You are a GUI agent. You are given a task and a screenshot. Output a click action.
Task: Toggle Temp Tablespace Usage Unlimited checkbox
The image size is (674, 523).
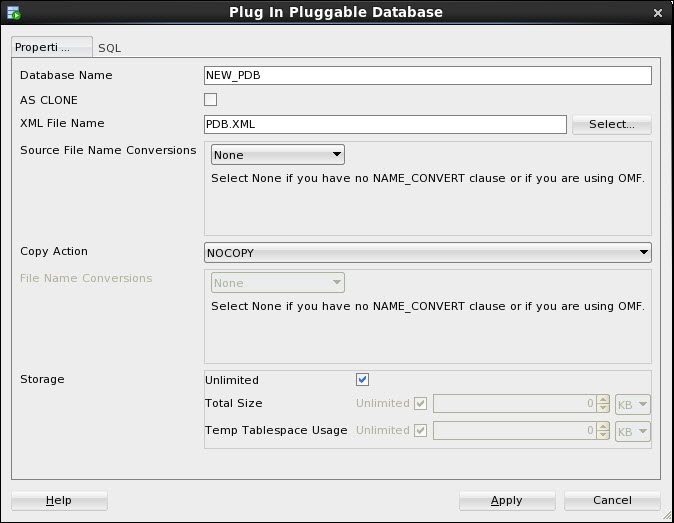[420, 431]
